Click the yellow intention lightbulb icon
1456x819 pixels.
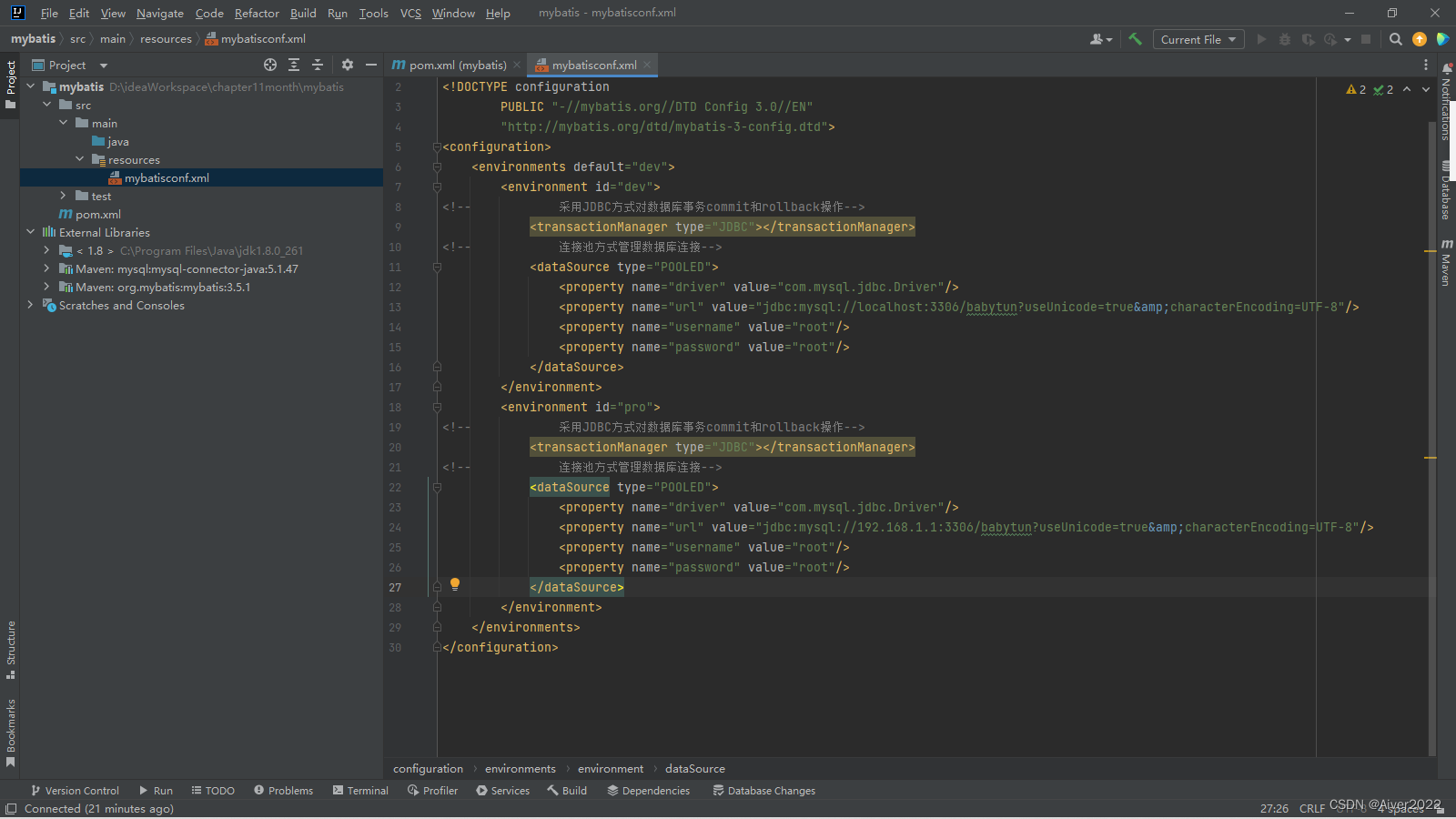[455, 584]
